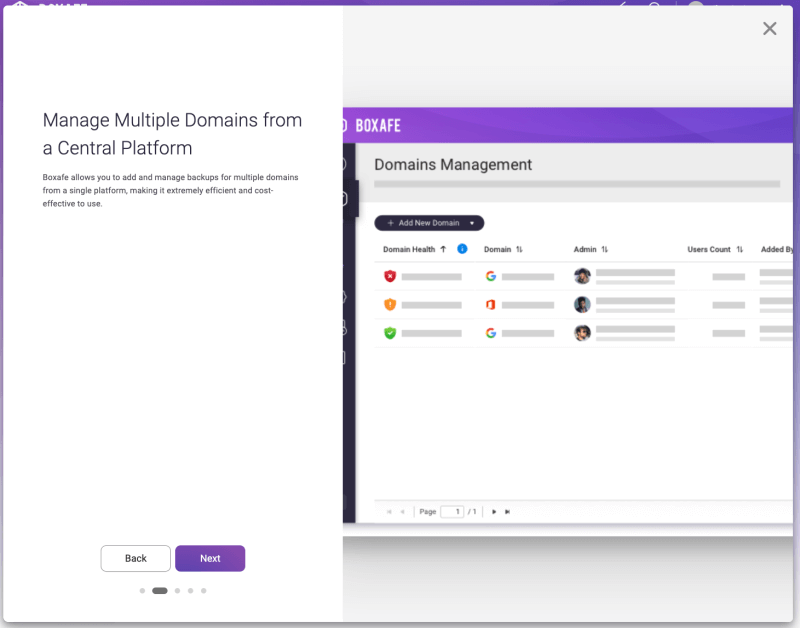Click the blue Domain Health info icon
The height and width of the screenshot is (628, 800).
pos(462,249)
